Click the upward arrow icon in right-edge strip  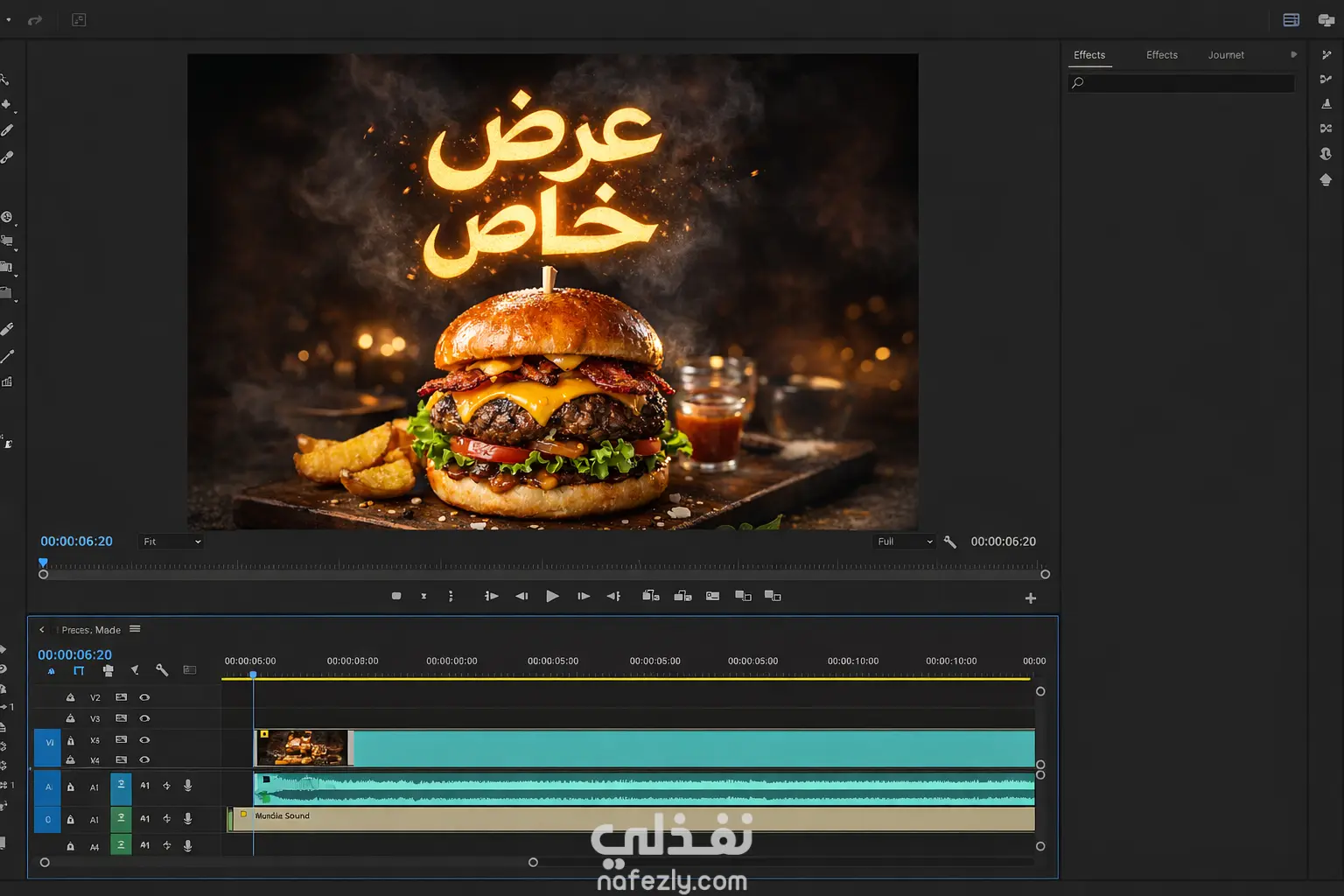(x=1326, y=179)
